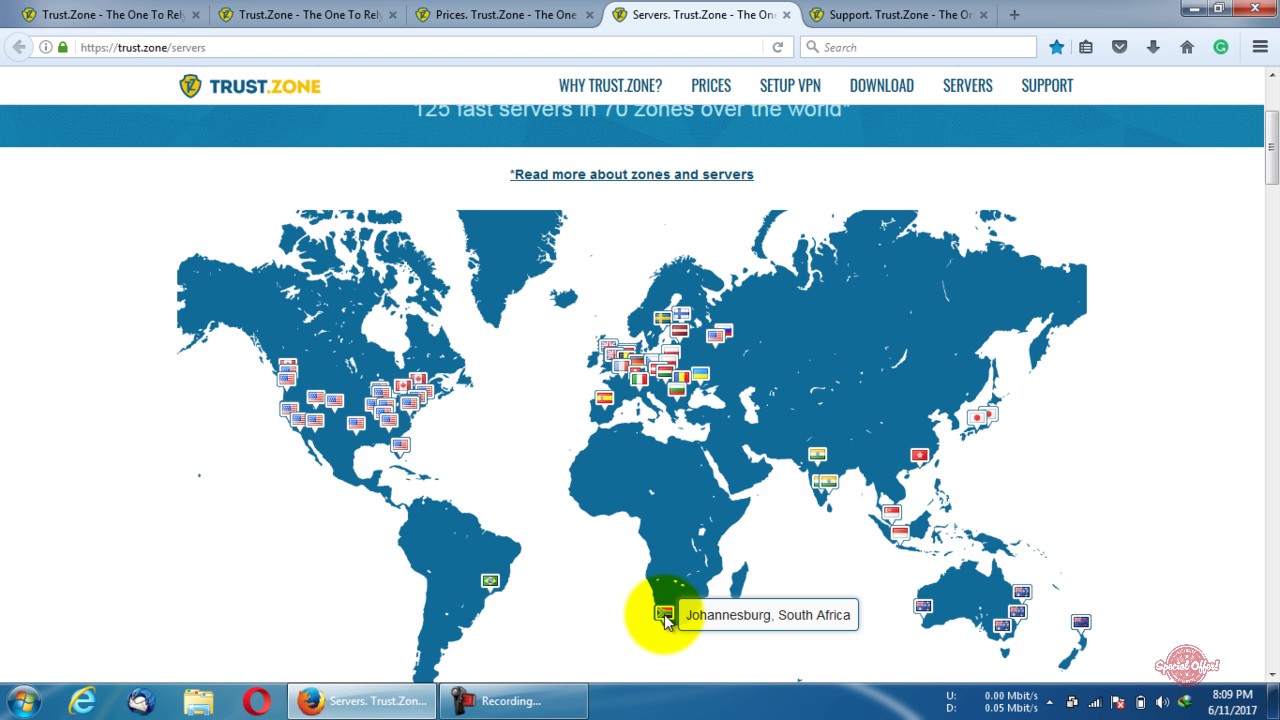Close the Prices Trust.Zone tab

click(590, 15)
